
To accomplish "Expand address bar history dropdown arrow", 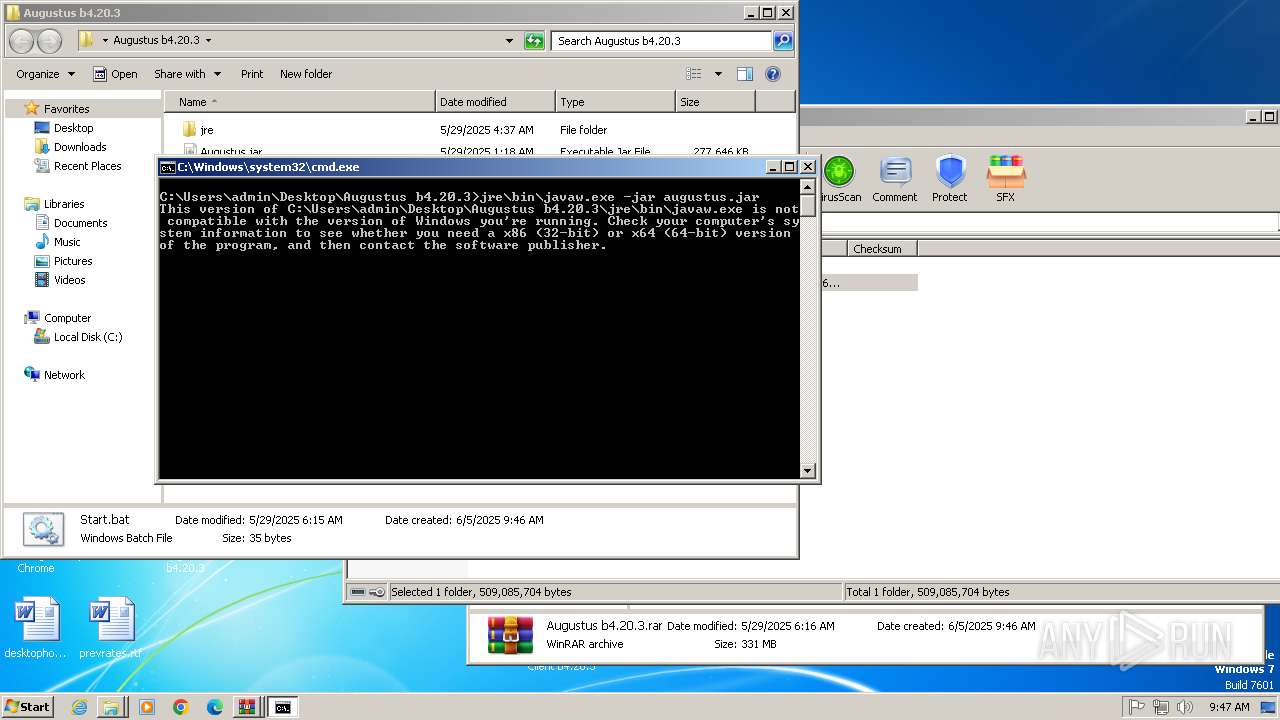I will [x=509, y=41].
